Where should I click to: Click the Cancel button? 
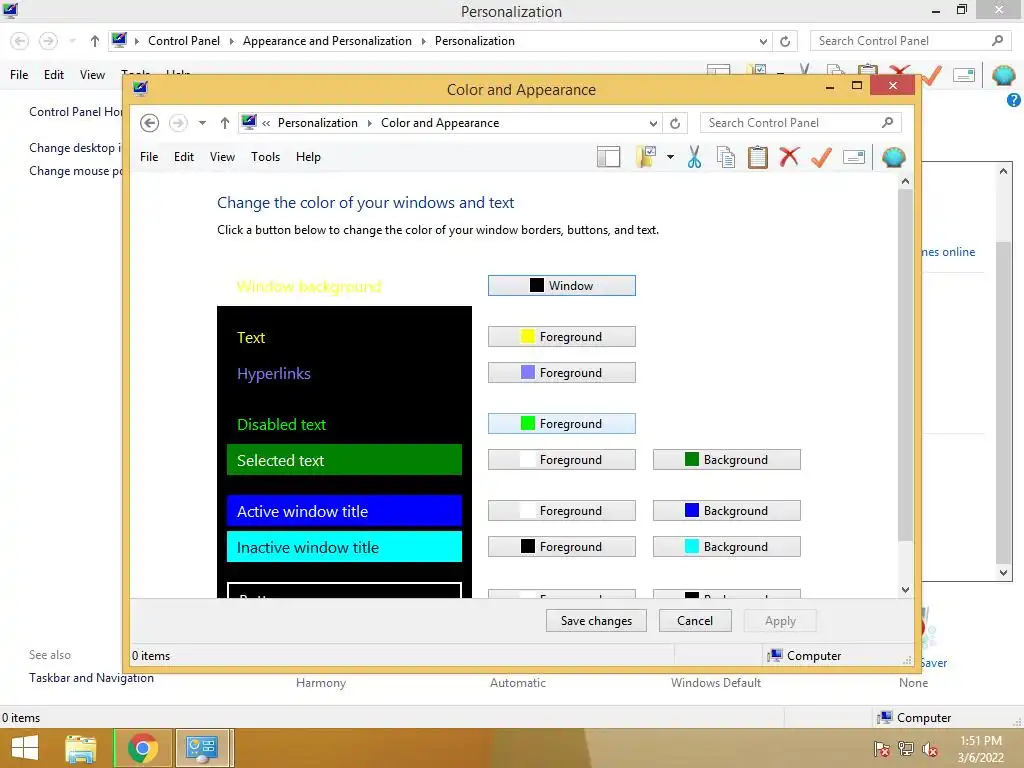pyautogui.click(x=695, y=620)
